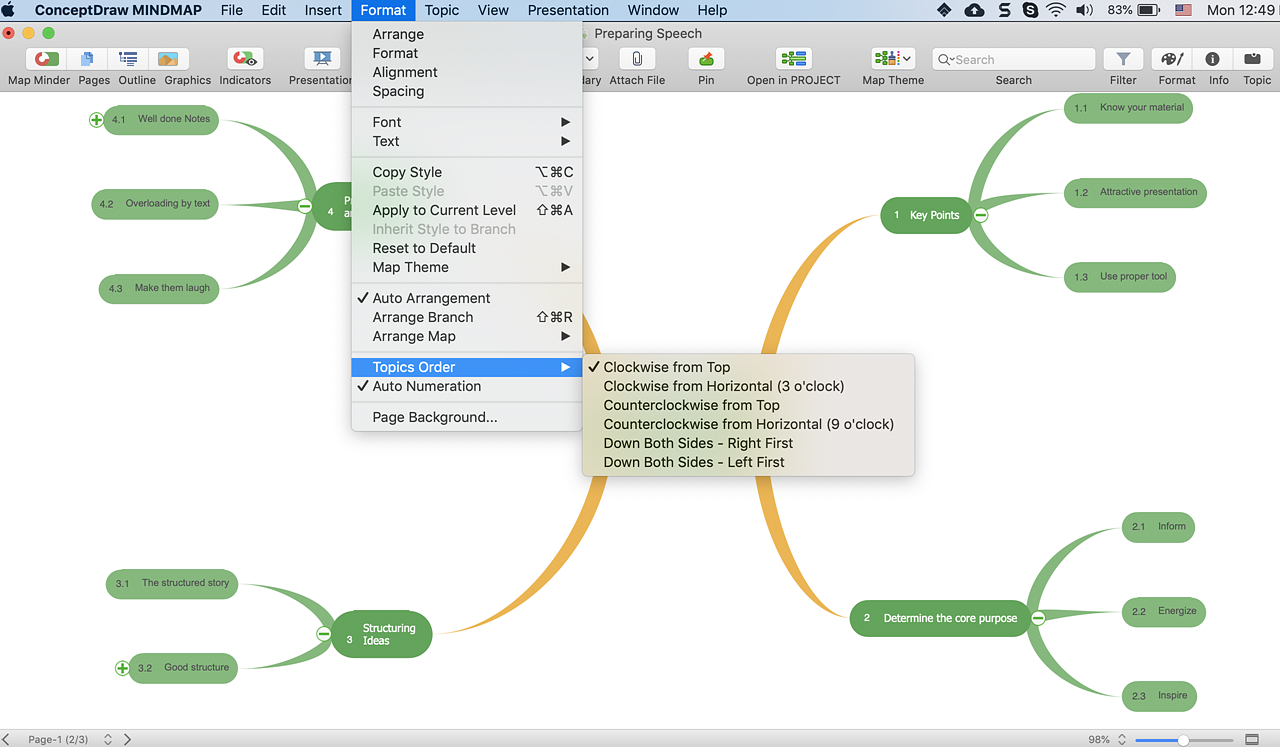
Task: Open the Filter toolbar icon
Action: [1123, 60]
